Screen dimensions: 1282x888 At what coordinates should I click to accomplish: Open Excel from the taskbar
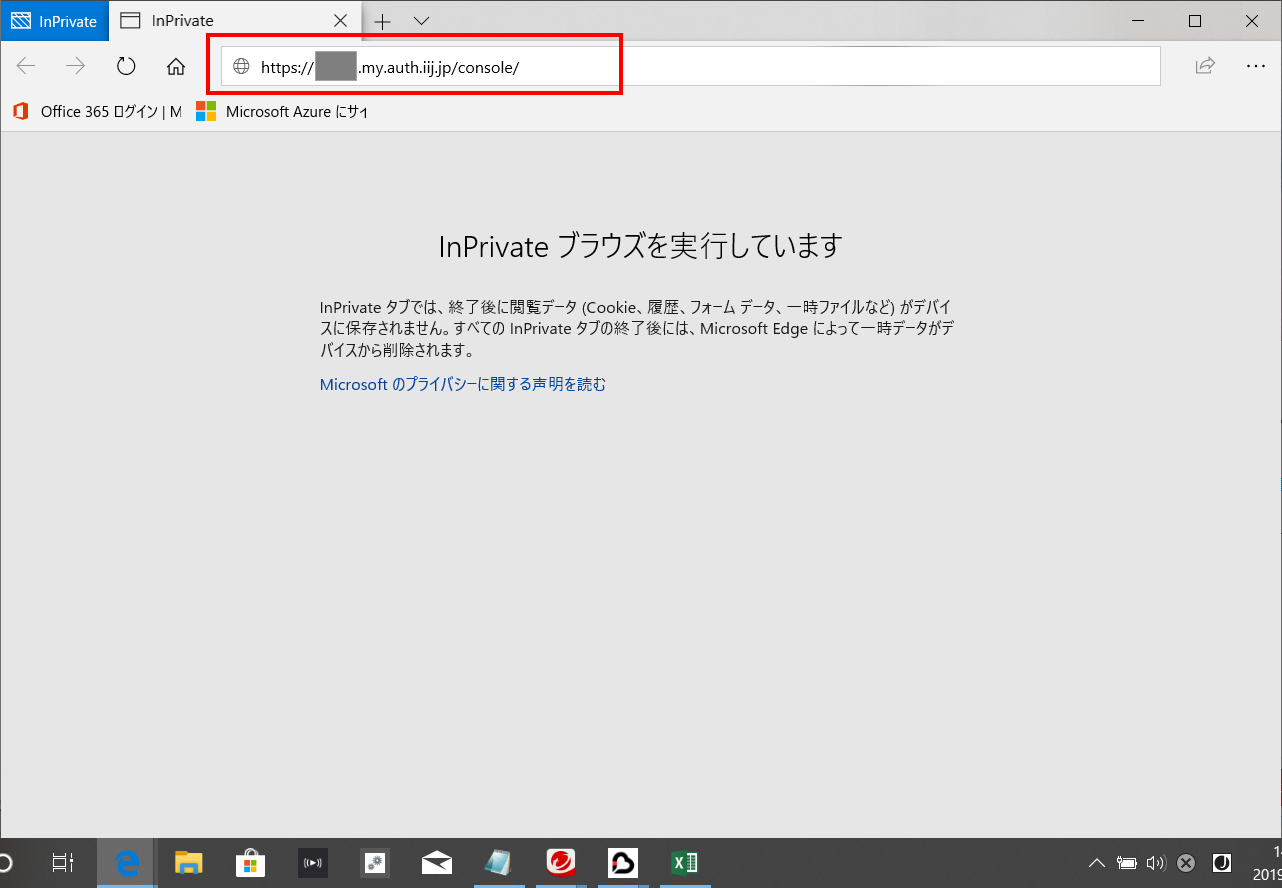pyautogui.click(x=685, y=863)
